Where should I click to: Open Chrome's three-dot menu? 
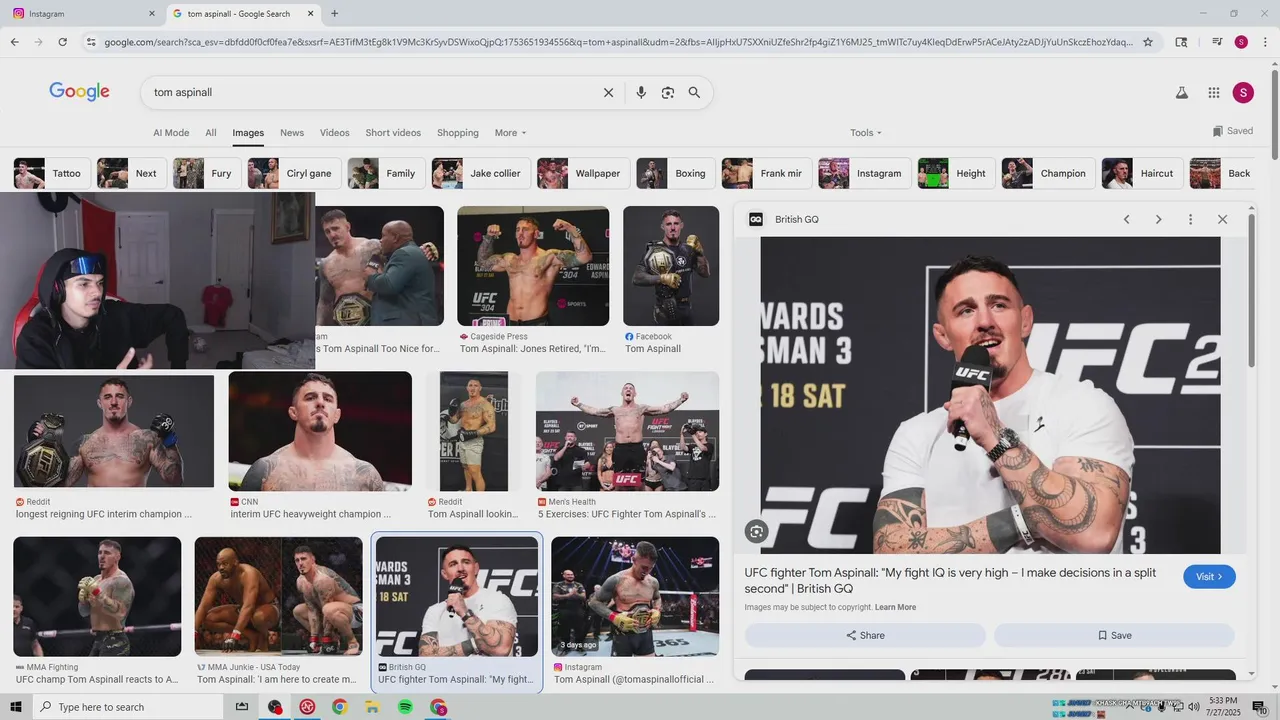point(1265,42)
